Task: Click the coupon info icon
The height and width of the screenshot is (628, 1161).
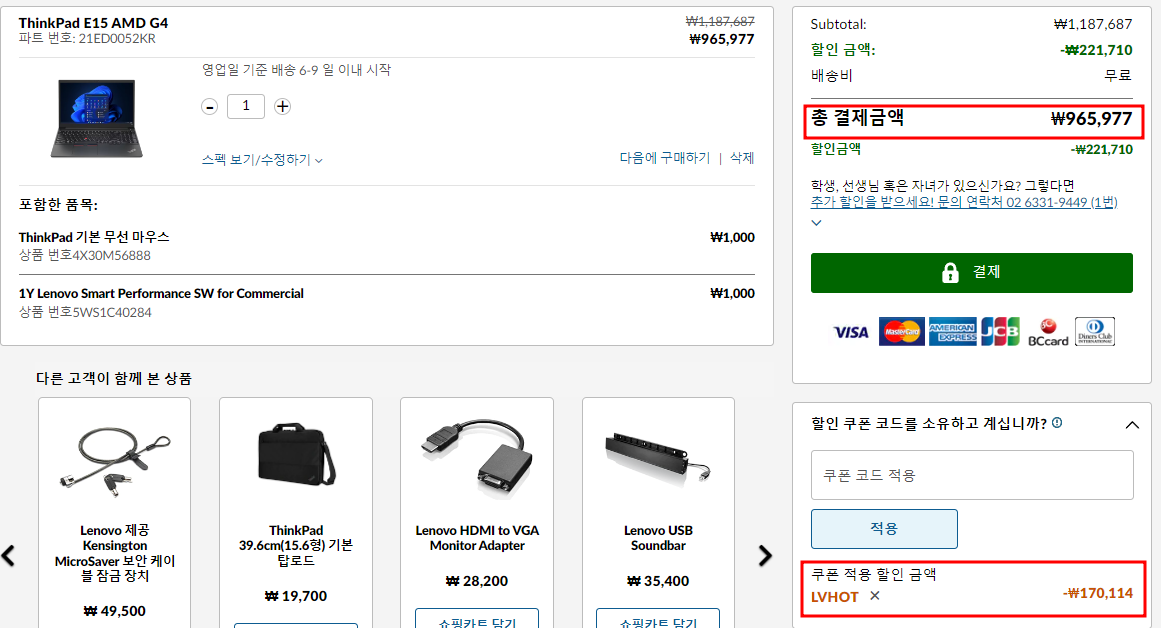Action: (x=1057, y=423)
